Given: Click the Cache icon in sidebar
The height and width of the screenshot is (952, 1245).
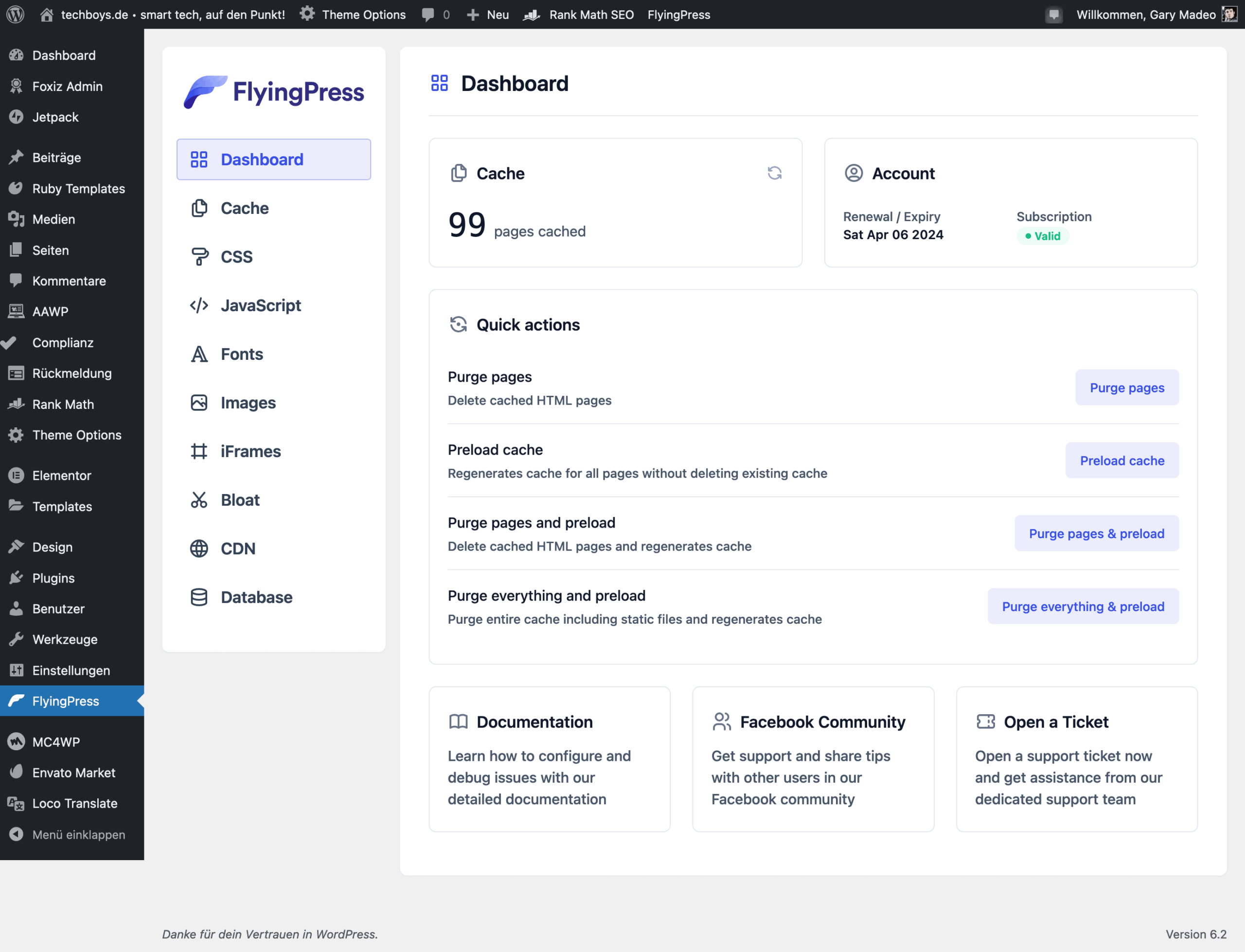Looking at the screenshot, I should (199, 207).
